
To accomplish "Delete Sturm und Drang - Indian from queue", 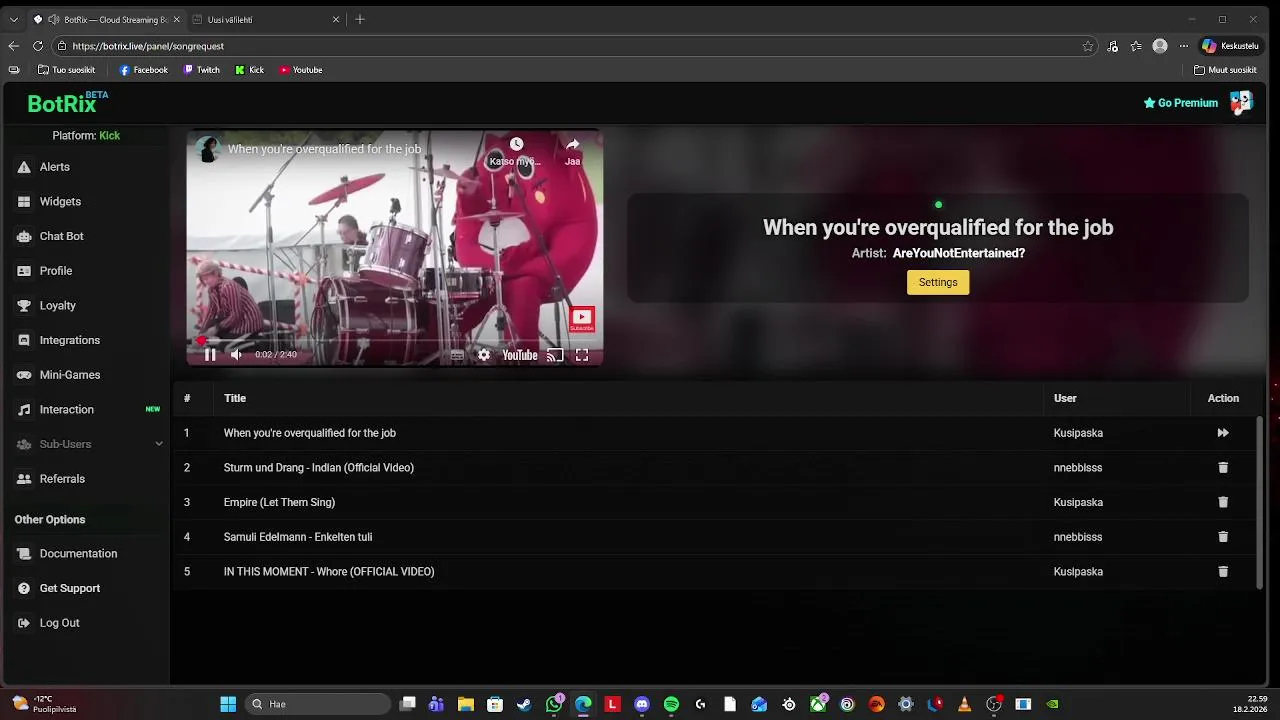I will pos(1222,467).
